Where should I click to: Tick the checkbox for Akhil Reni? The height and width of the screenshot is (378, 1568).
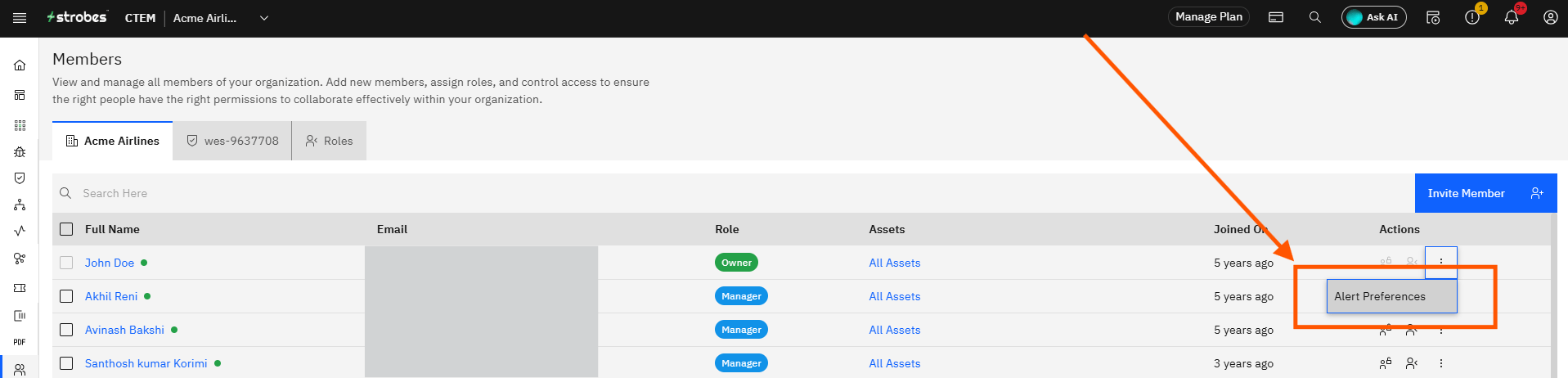point(66,296)
